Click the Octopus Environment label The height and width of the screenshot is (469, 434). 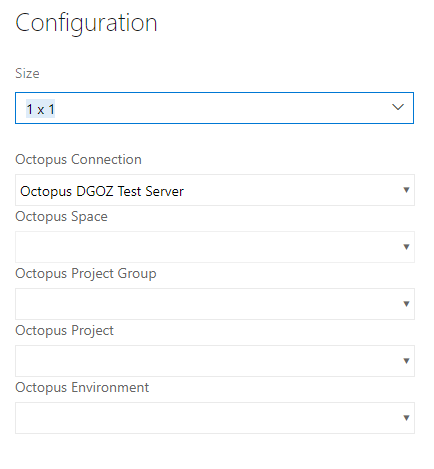pyautogui.click(x=82, y=388)
